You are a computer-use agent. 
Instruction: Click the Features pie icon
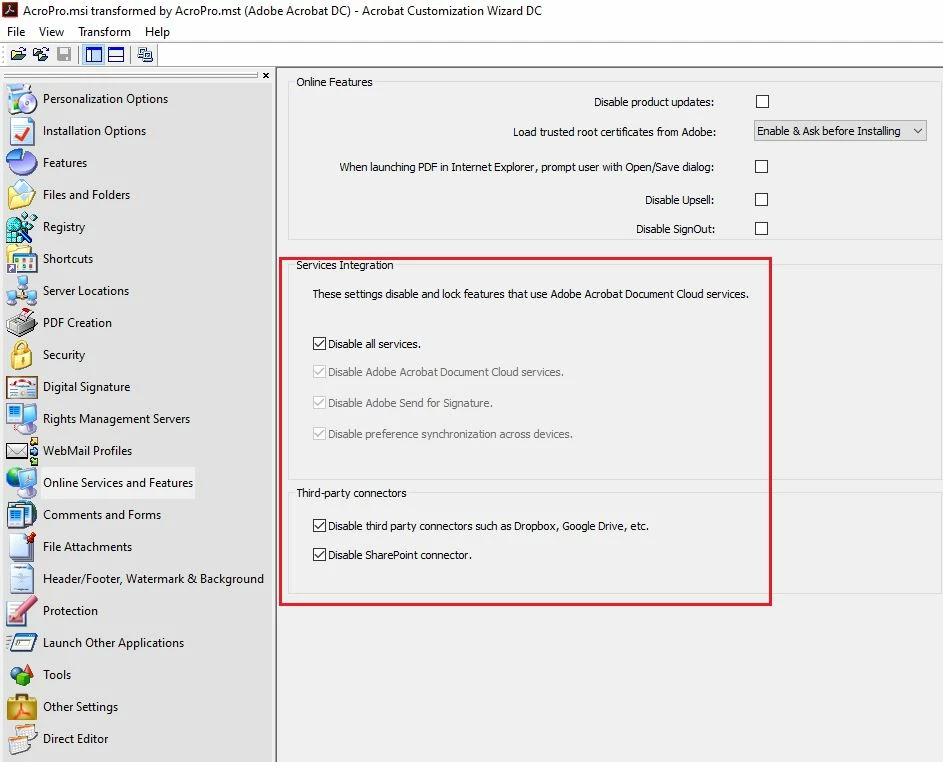click(x=22, y=162)
